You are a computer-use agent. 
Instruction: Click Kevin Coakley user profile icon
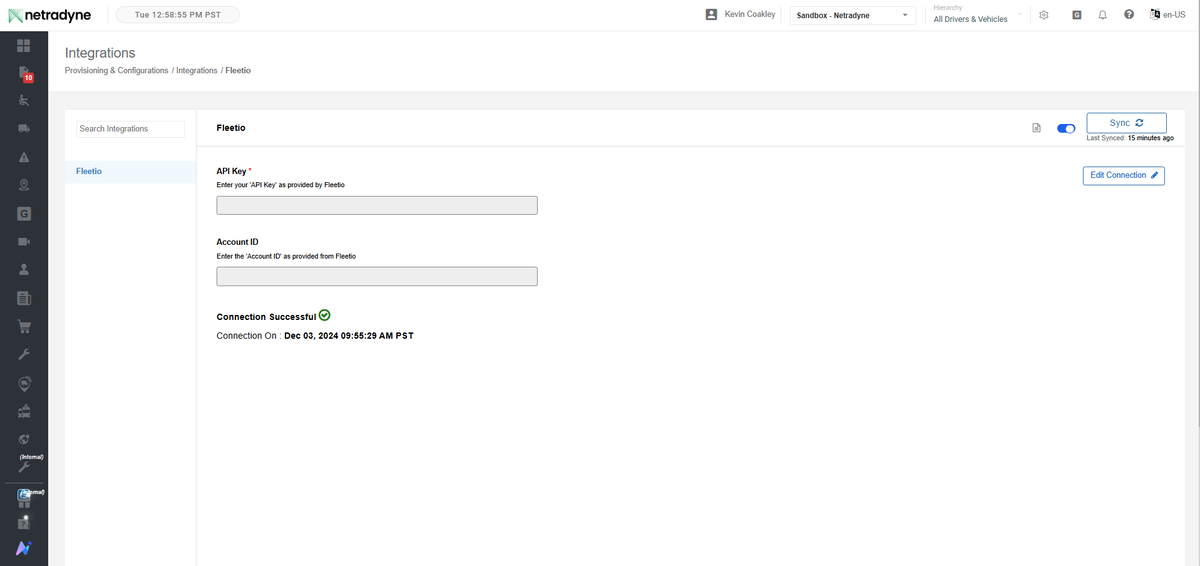pos(711,15)
